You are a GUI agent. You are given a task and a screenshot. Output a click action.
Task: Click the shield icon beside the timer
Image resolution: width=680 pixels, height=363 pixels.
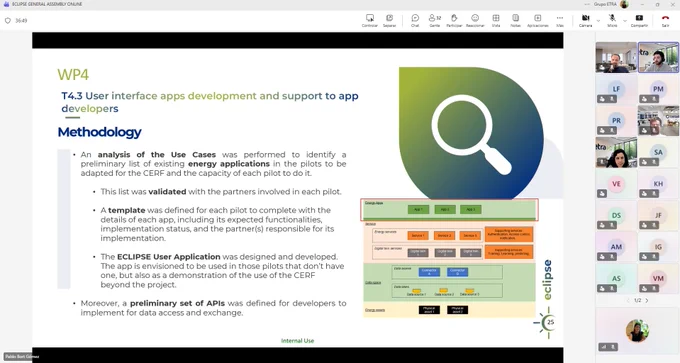tap(8, 20)
